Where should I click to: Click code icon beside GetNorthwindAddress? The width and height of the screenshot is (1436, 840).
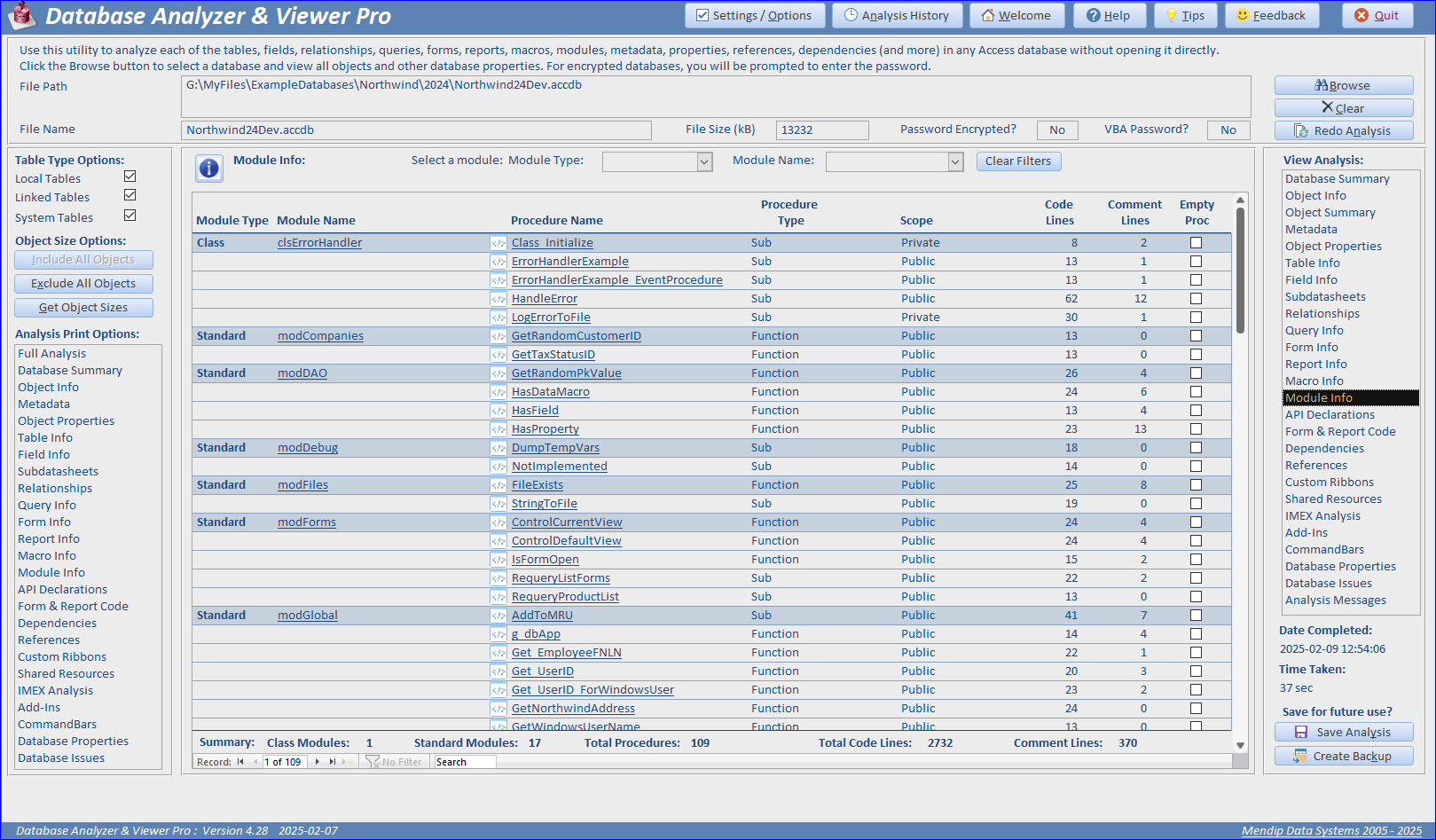(498, 709)
